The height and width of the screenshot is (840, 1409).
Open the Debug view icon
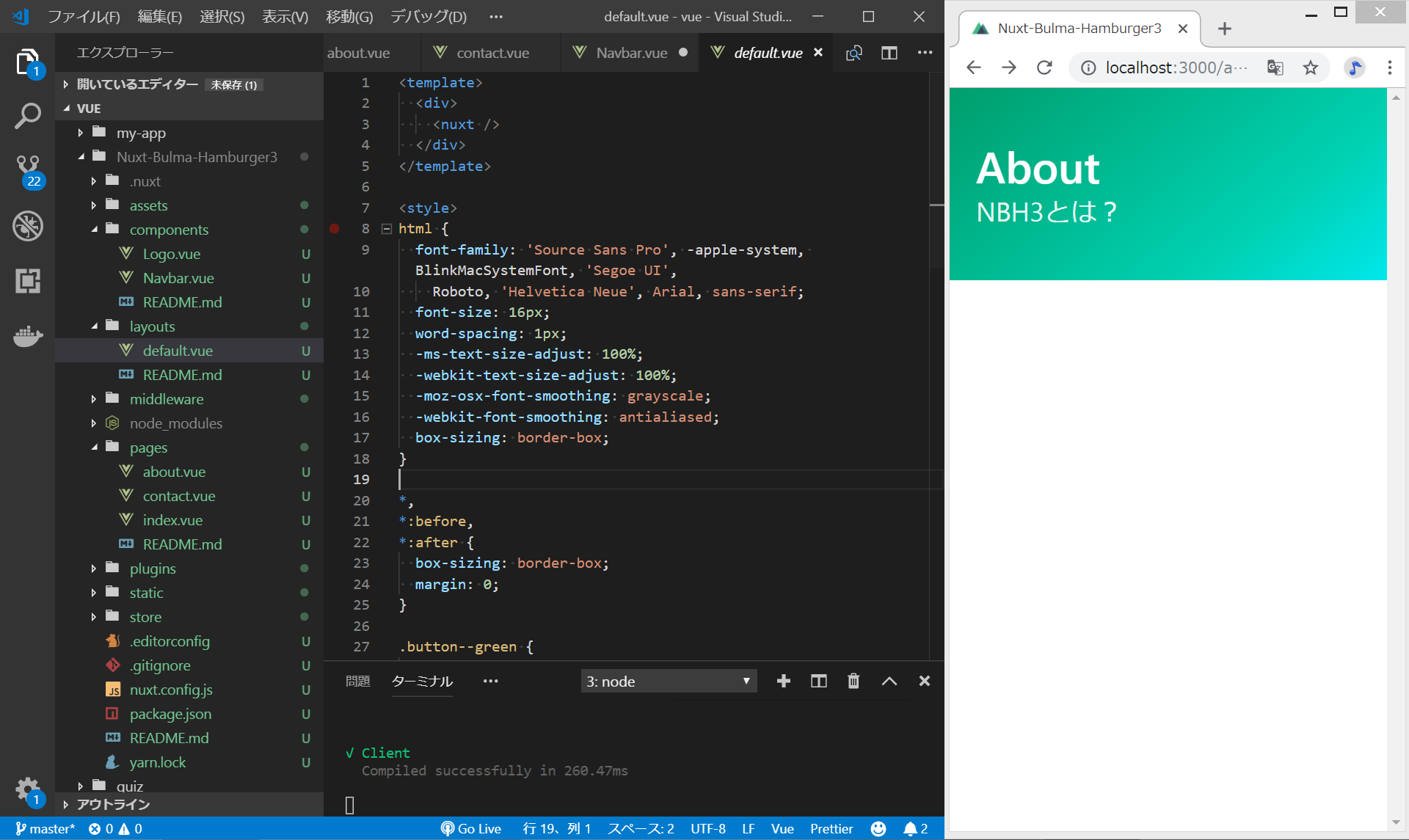pos(28,226)
